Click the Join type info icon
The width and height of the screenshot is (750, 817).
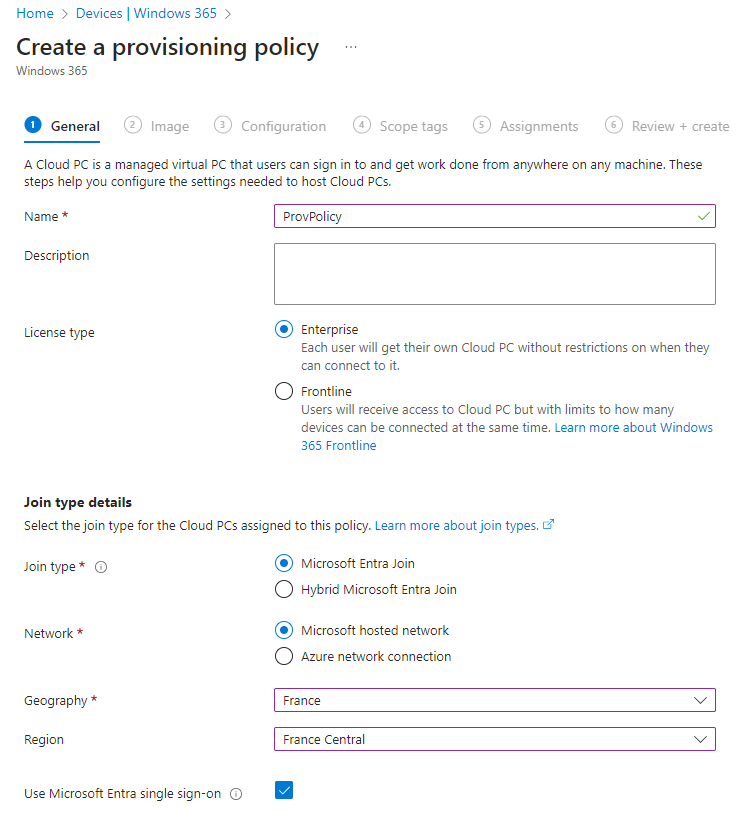tap(101, 567)
